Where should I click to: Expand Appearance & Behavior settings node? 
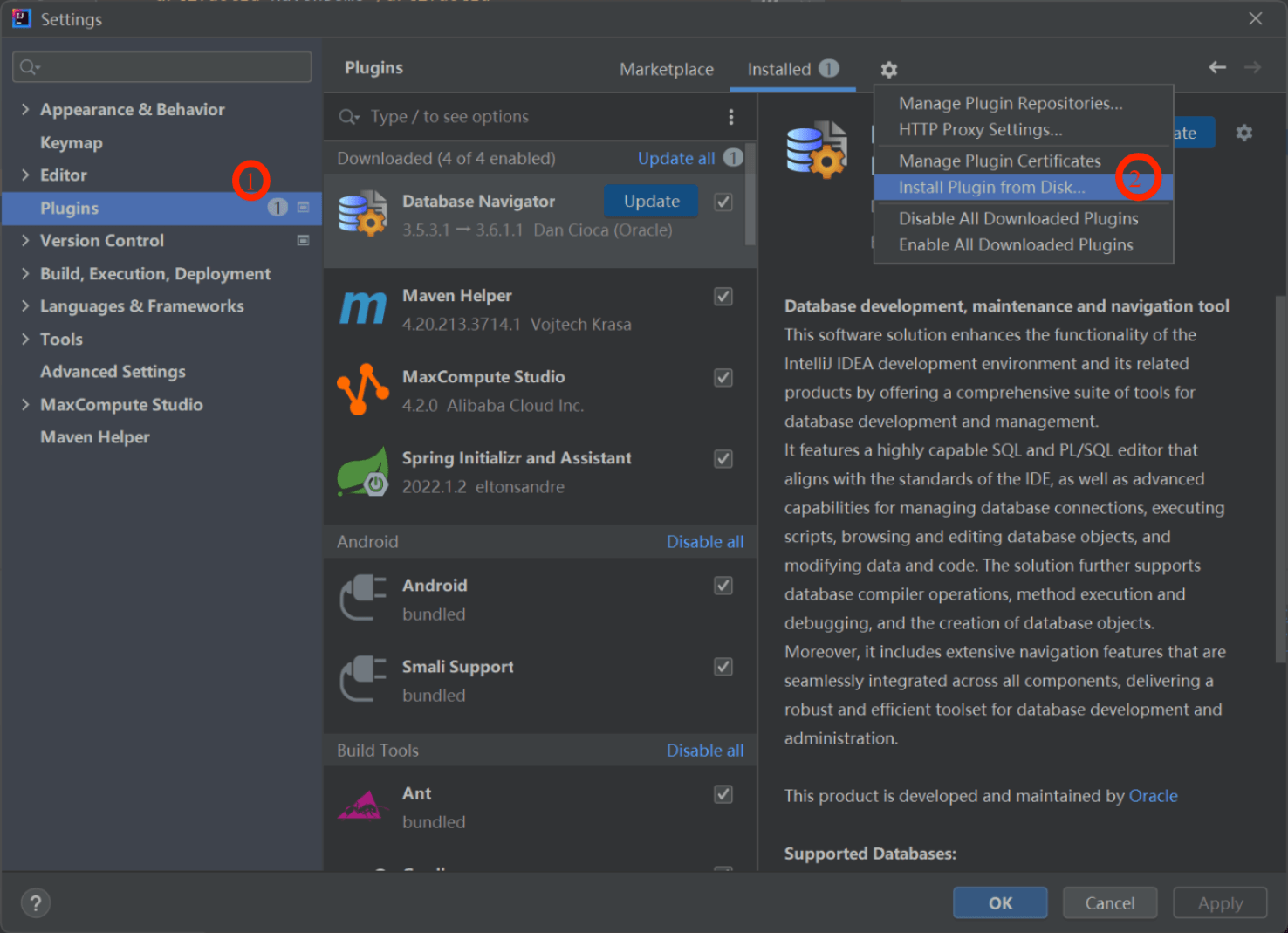click(x=24, y=109)
